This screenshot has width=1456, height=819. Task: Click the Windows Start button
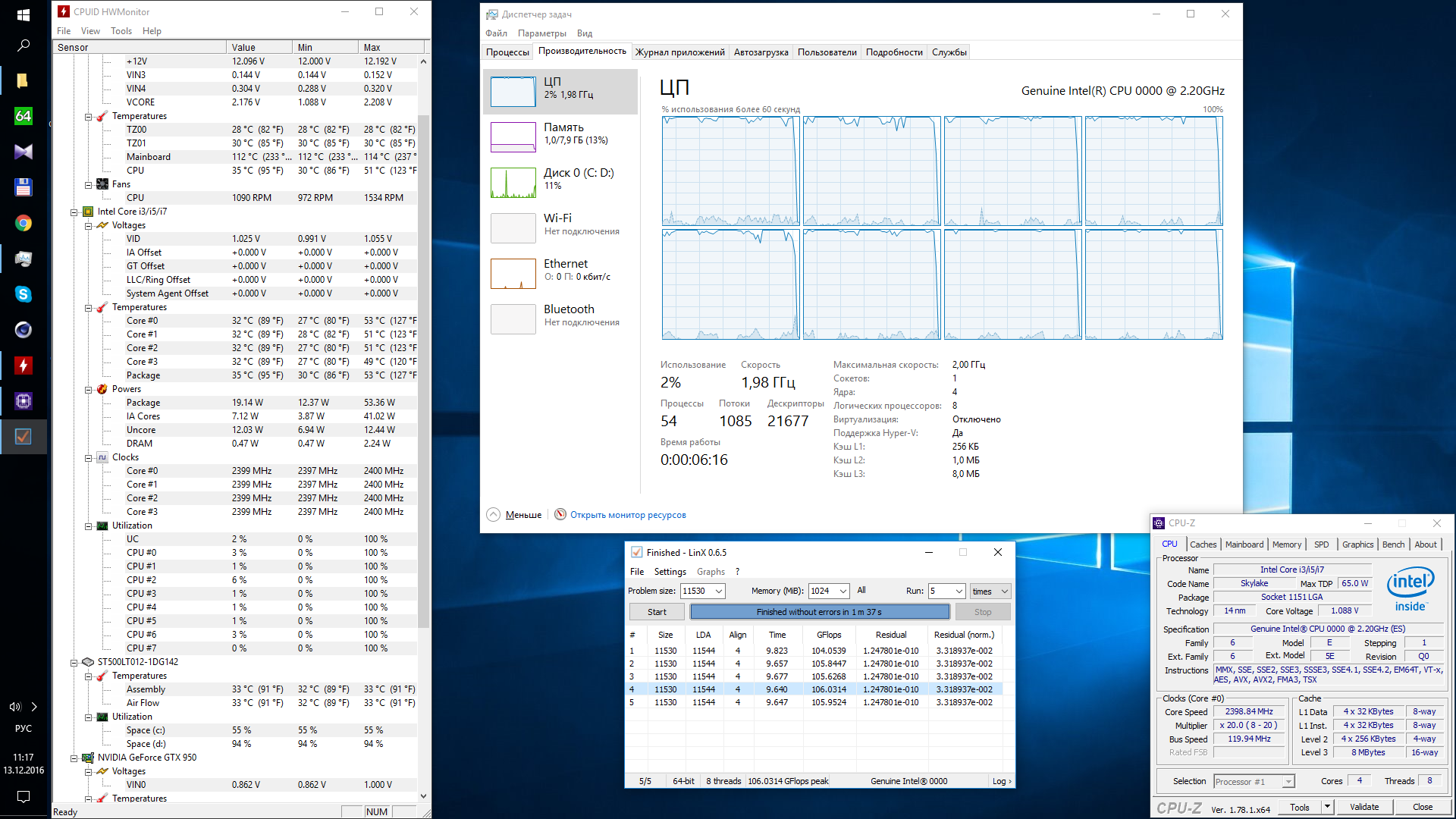[23, 14]
